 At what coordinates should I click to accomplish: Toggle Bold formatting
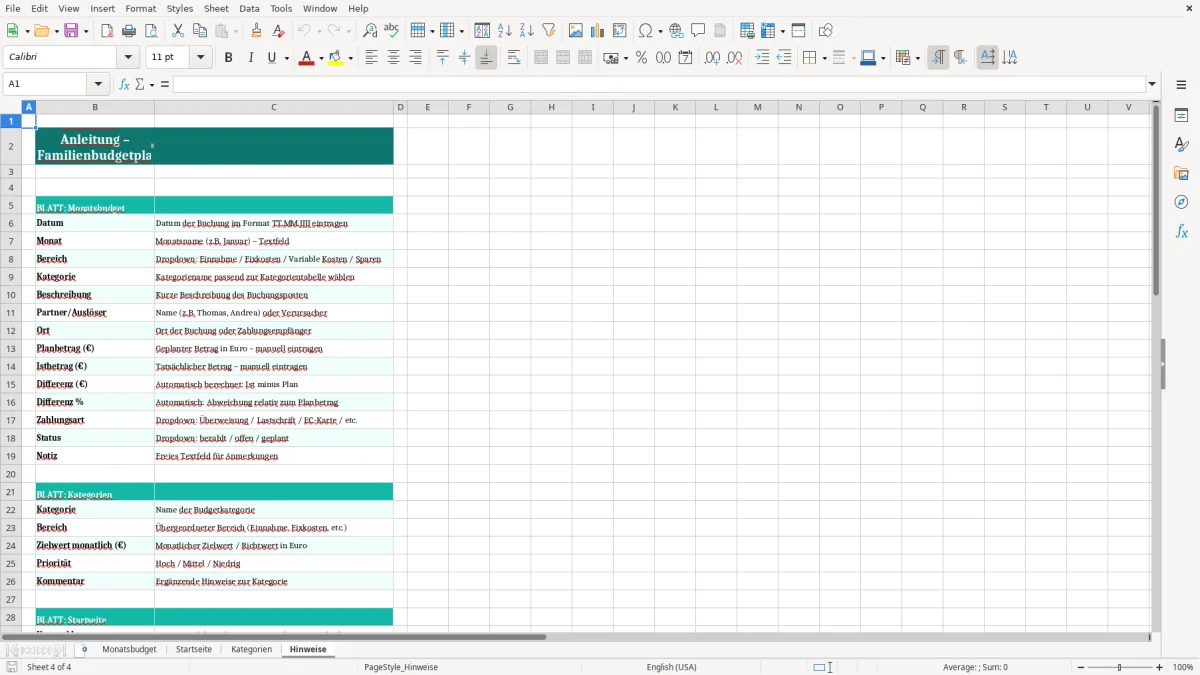pyautogui.click(x=229, y=58)
